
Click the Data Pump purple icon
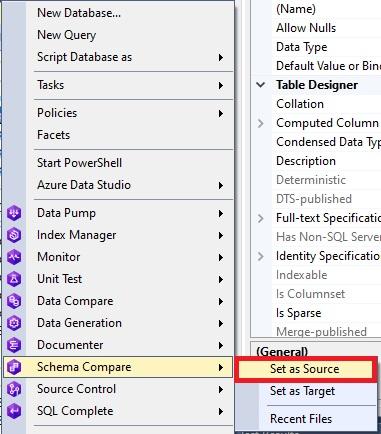click(14, 213)
